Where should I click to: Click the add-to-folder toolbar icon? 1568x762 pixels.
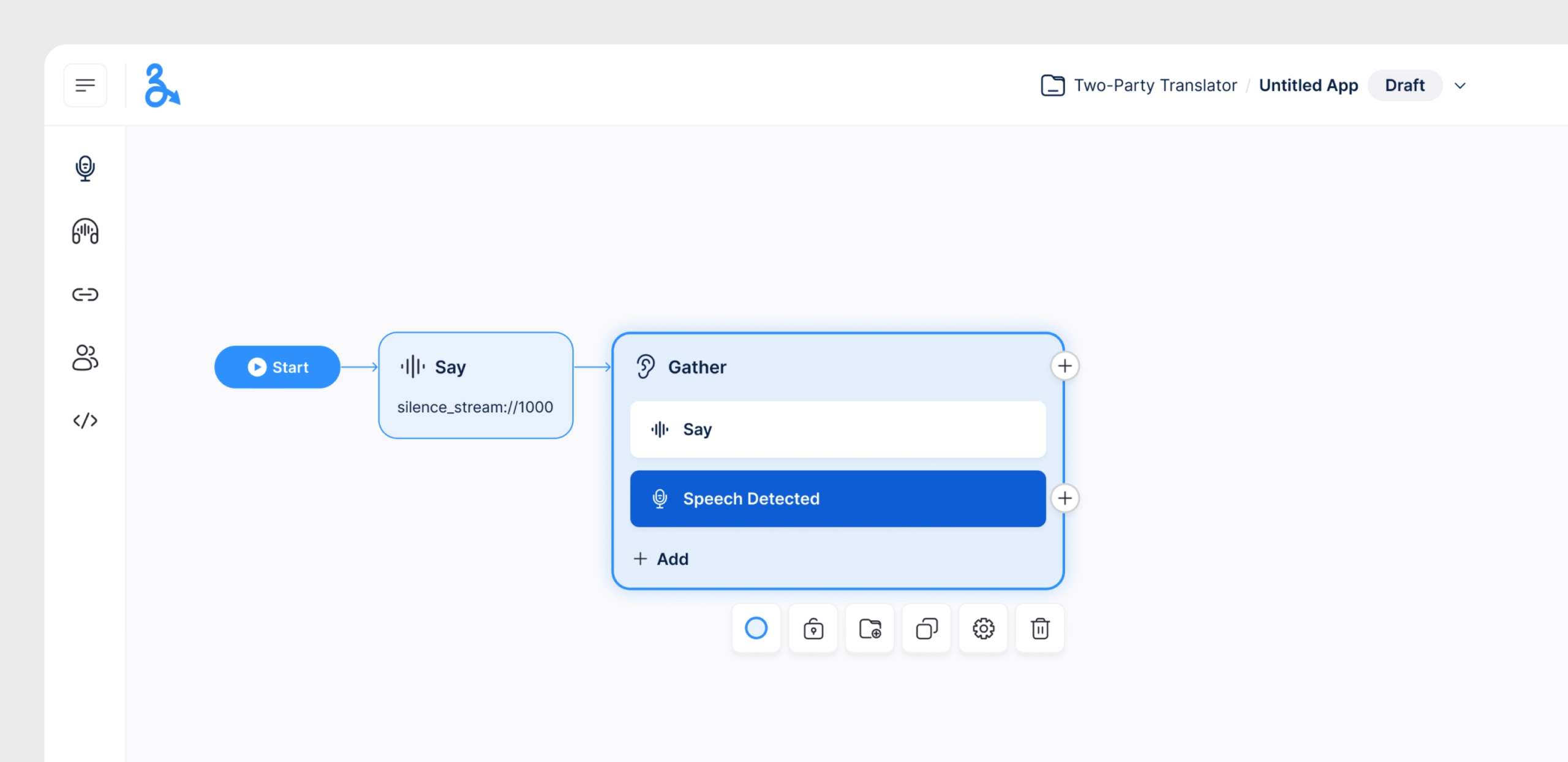pos(870,628)
